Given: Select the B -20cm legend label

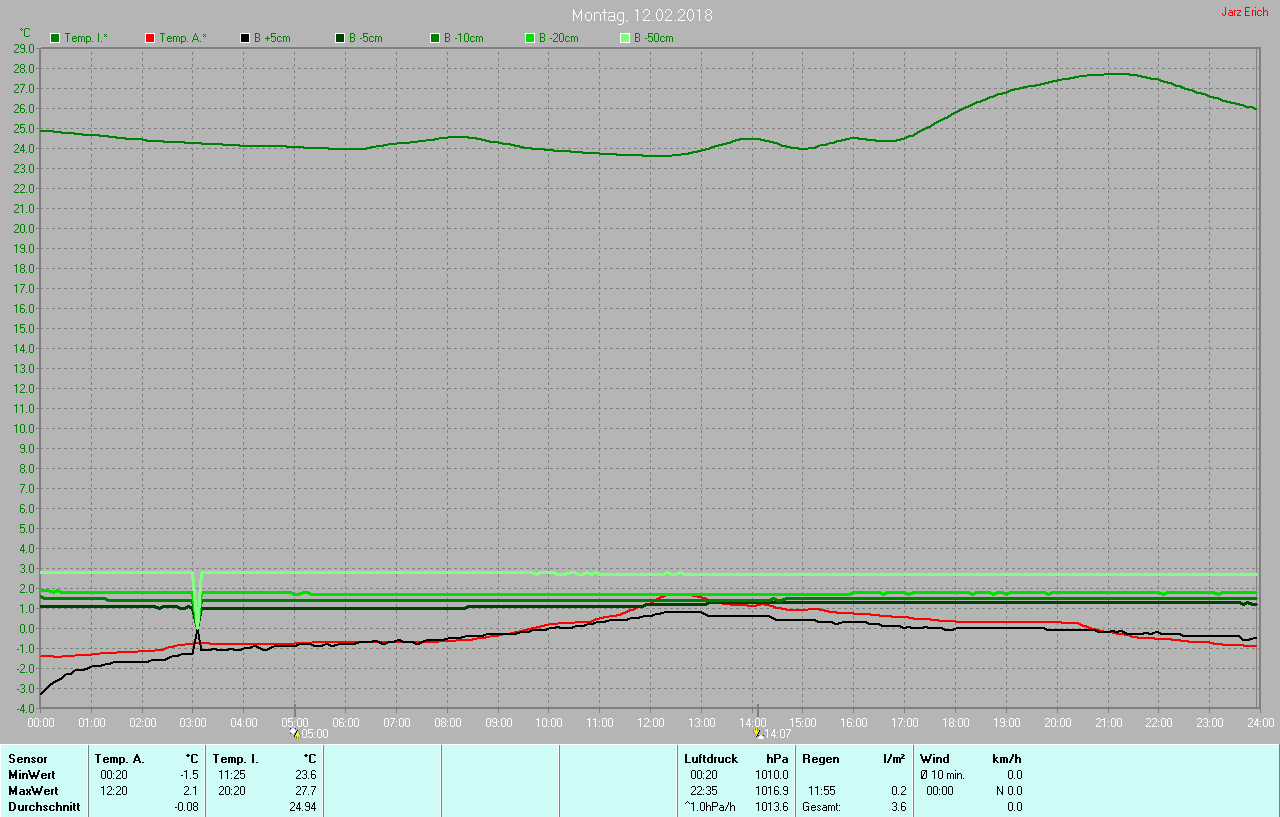Looking at the screenshot, I should pyautogui.click(x=559, y=38).
